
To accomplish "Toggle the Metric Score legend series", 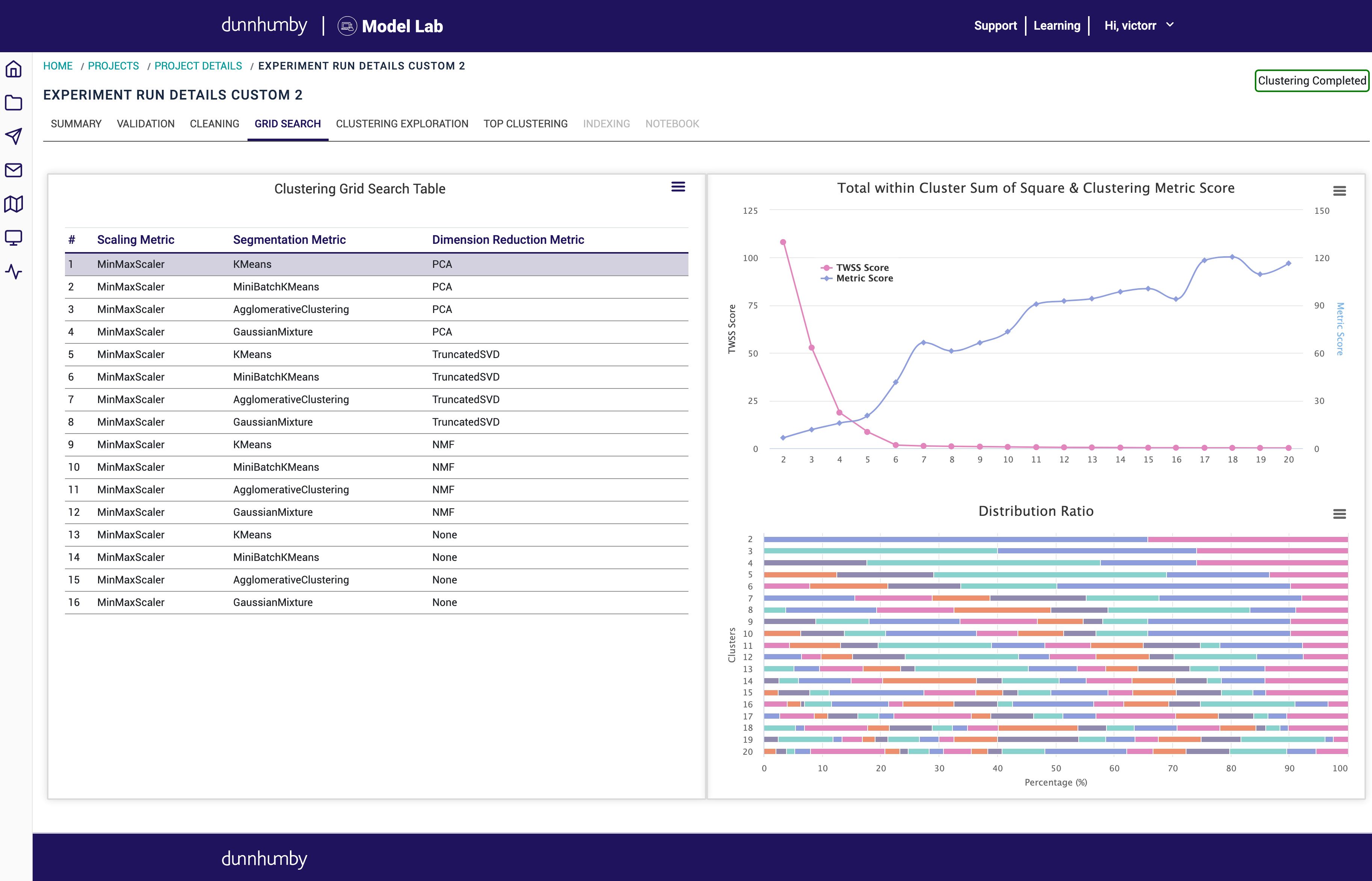I will point(857,279).
